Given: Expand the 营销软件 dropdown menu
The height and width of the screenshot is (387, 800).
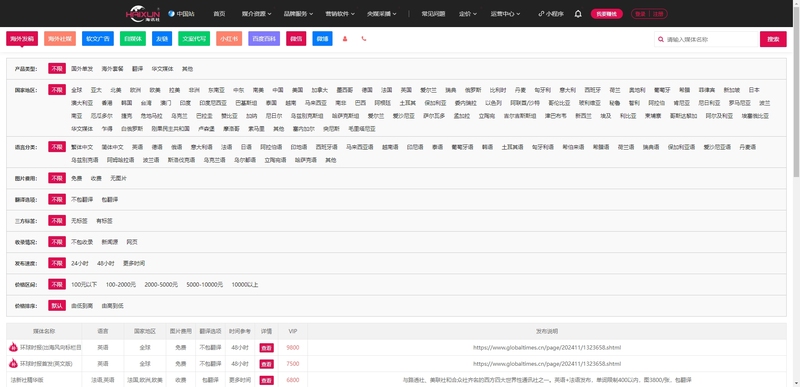Looking at the screenshot, I should pos(340,14).
